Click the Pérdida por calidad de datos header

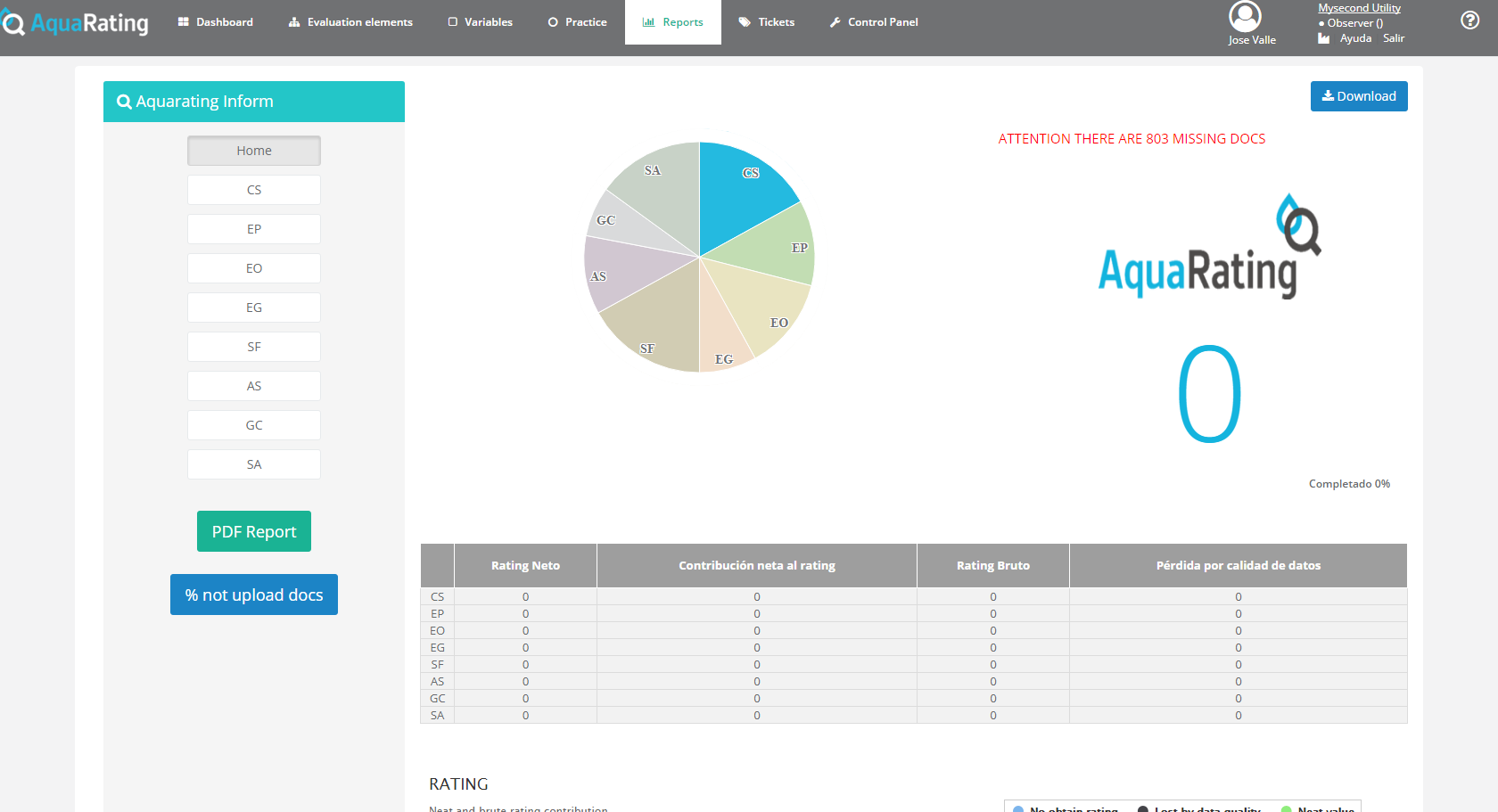[x=1239, y=565]
